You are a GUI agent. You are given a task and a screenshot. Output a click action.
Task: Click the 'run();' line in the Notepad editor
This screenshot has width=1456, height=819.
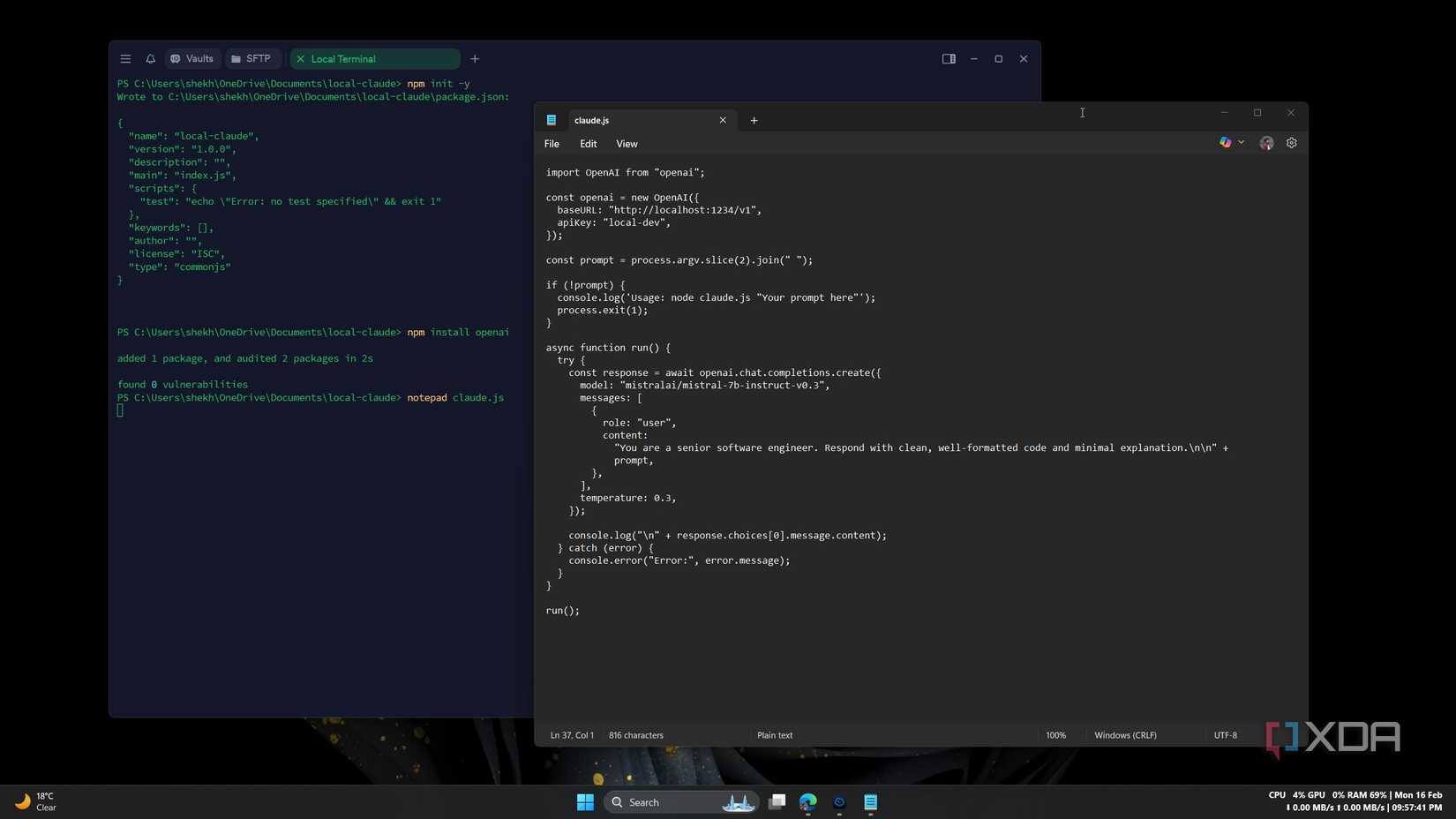click(563, 611)
